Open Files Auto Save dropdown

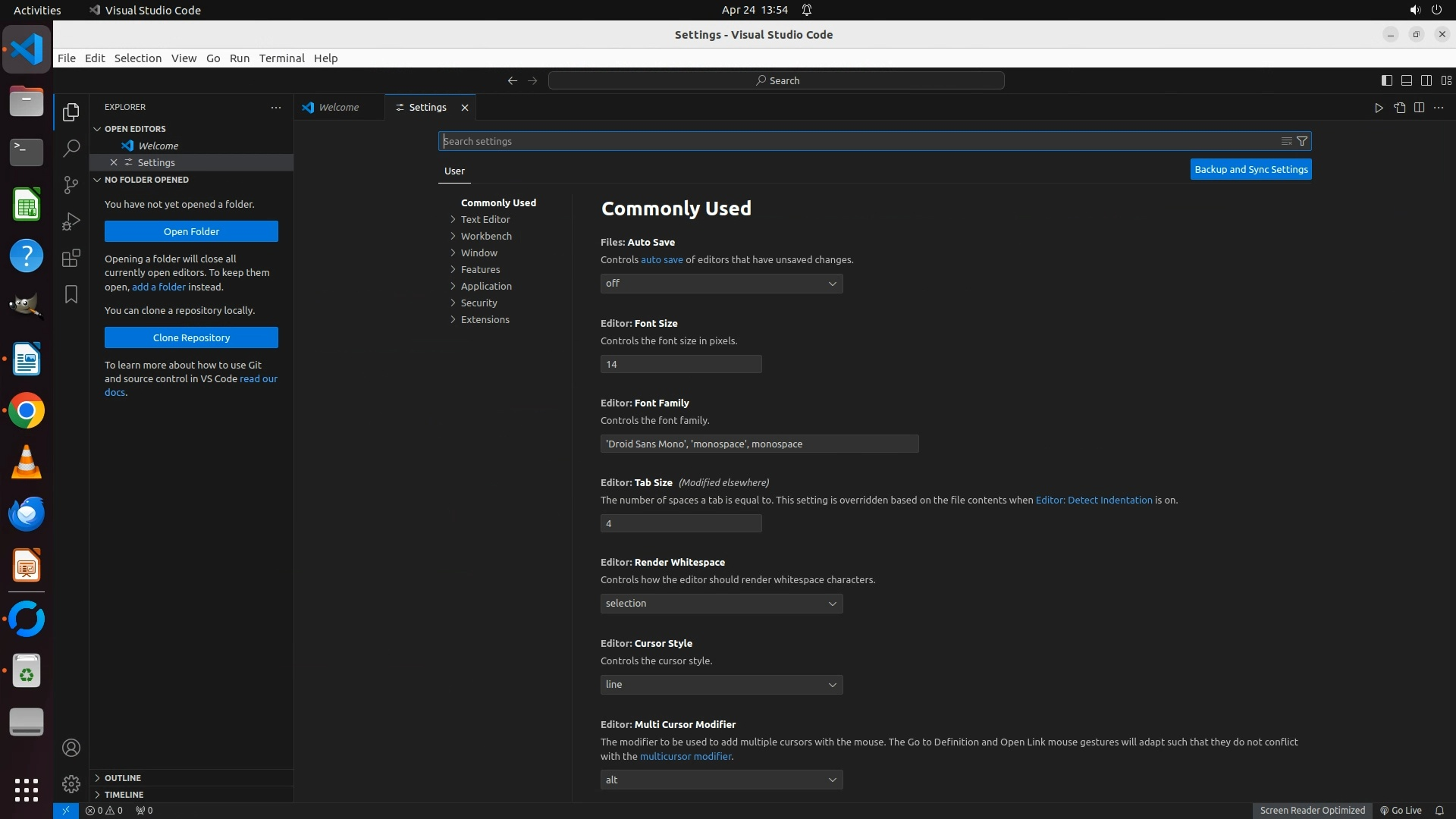[721, 284]
